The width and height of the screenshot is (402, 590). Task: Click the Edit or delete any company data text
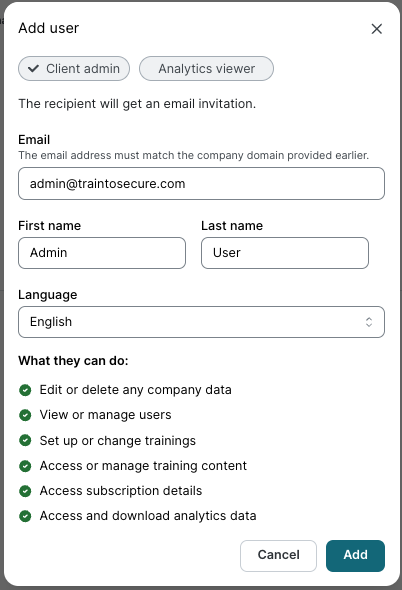(136, 390)
